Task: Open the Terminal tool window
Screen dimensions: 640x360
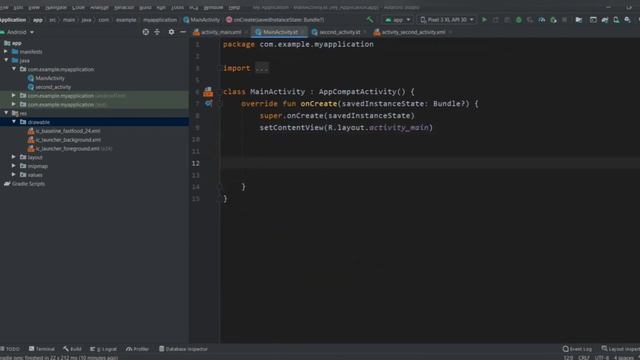Action: click(x=42, y=349)
